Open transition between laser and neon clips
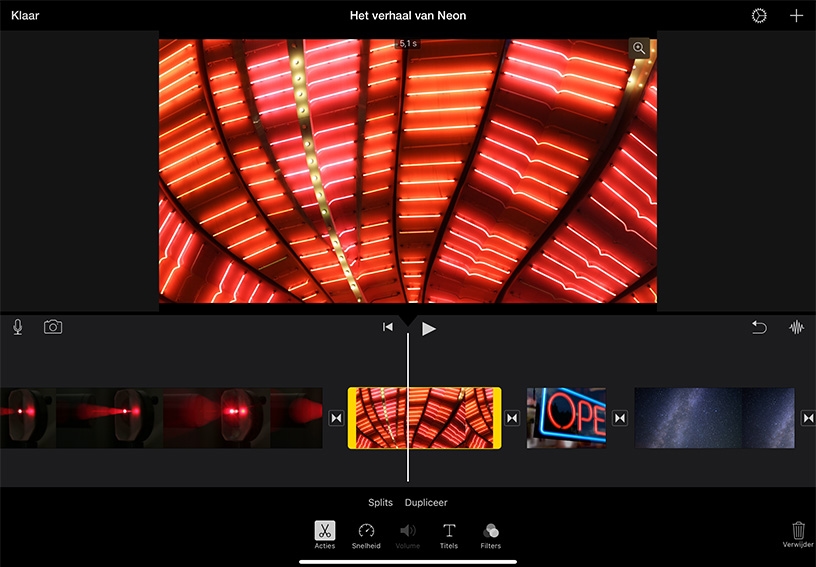Viewport: 816px width, 567px height. point(336,418)
